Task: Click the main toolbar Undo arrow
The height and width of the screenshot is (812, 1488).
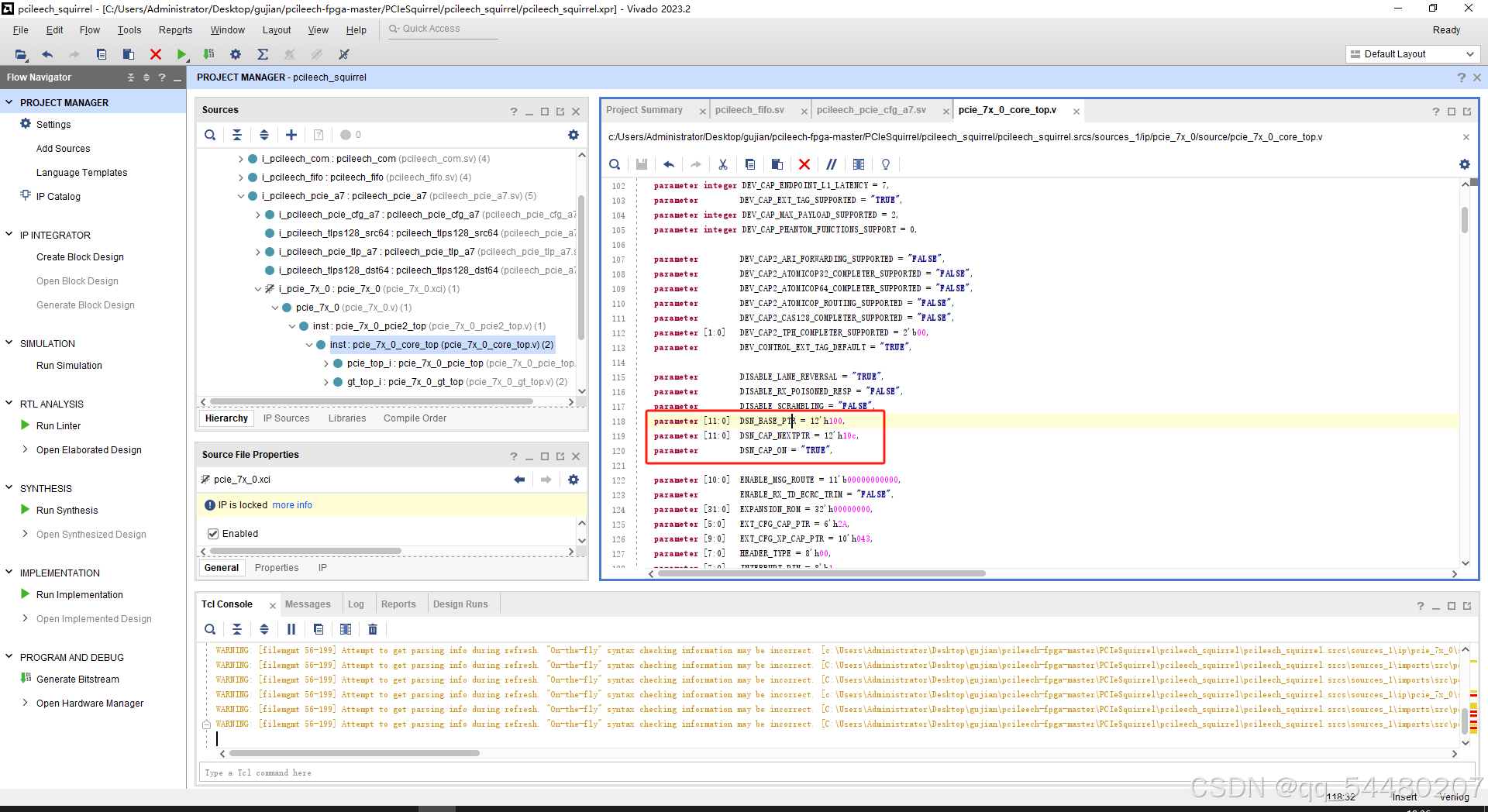Action: pyautogui.click(x=47, y=54)
